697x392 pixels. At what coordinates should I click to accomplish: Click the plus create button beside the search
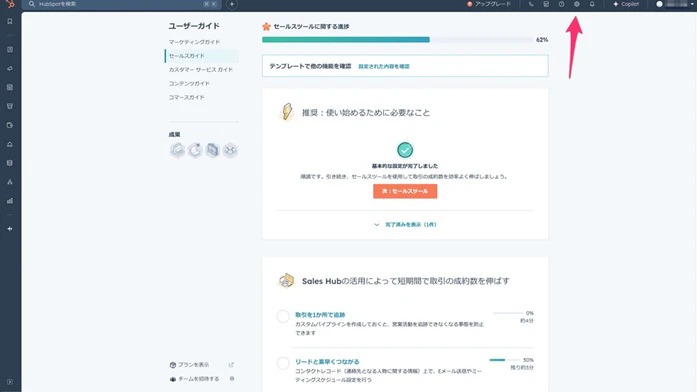(x=232, y=4)
